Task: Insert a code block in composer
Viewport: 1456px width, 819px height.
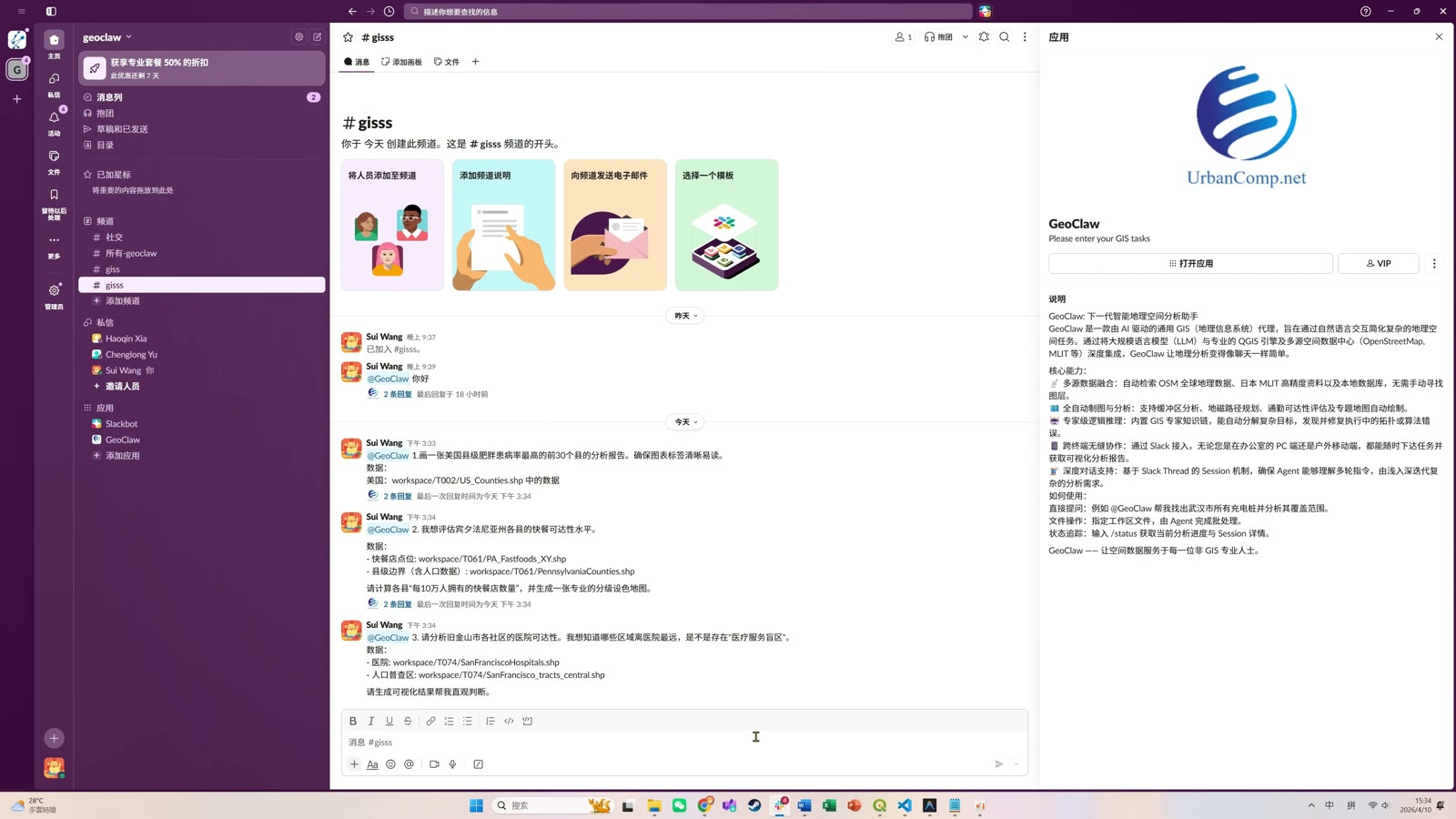Action: click(528, 721)
